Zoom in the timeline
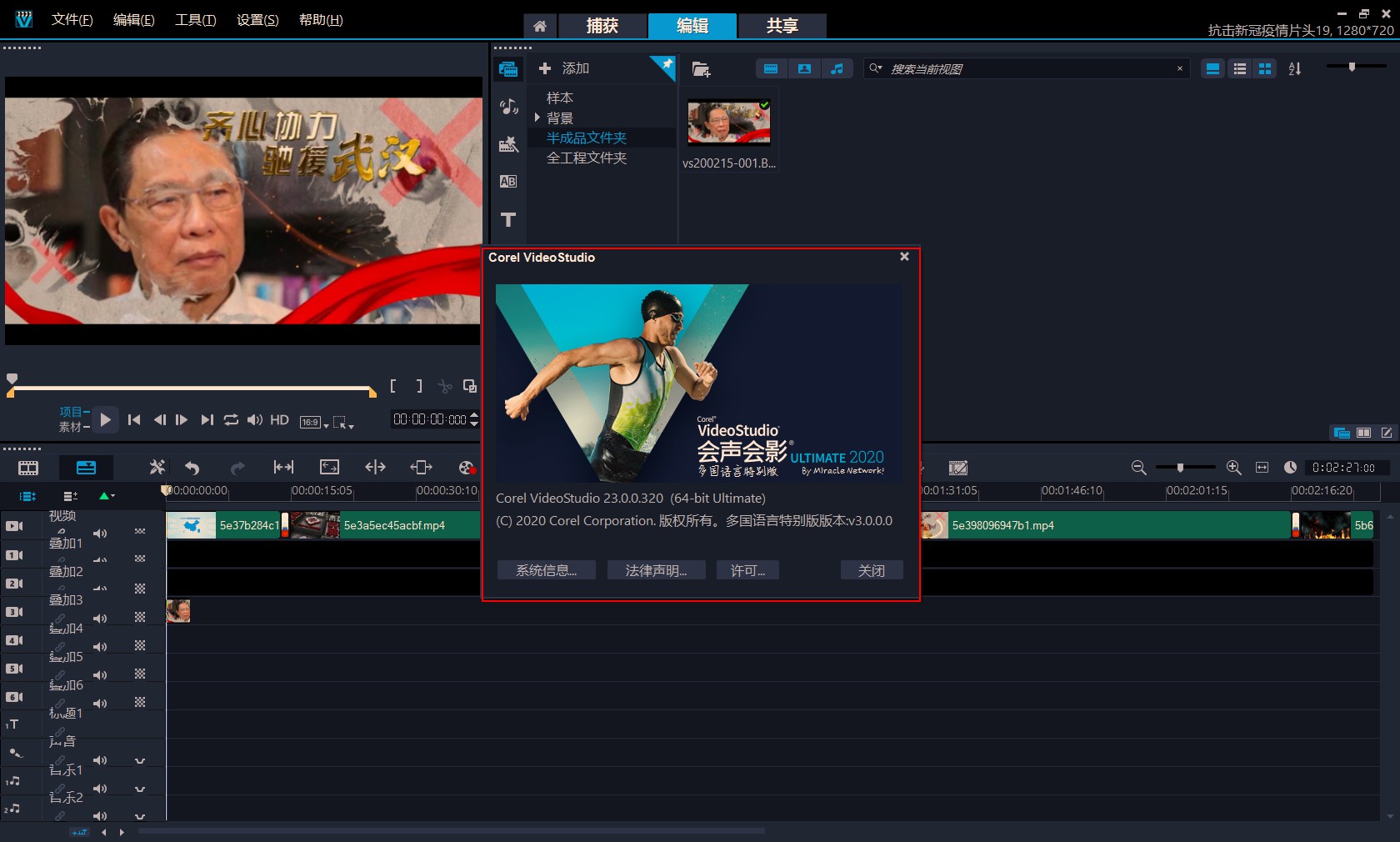 click(x=1234, y=468)
